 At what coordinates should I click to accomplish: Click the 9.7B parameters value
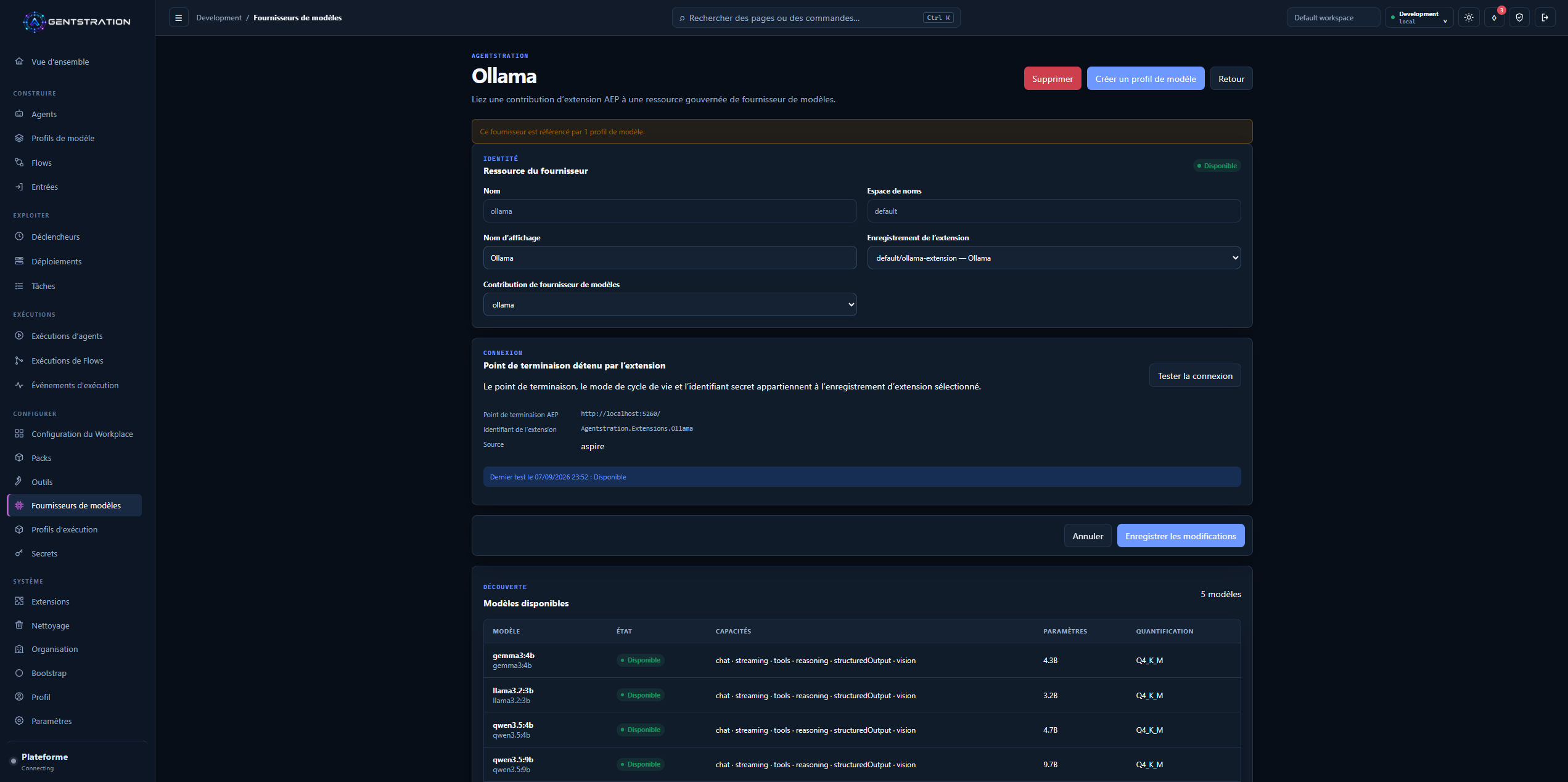pyautogui.click(x=1050, y=765)
